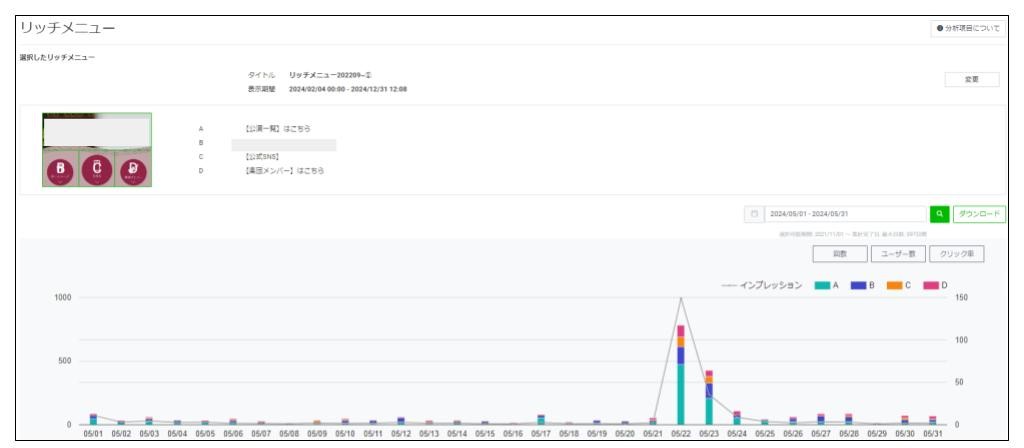
Task: Click the calendar icon beside date range
Action: (754, 214)
